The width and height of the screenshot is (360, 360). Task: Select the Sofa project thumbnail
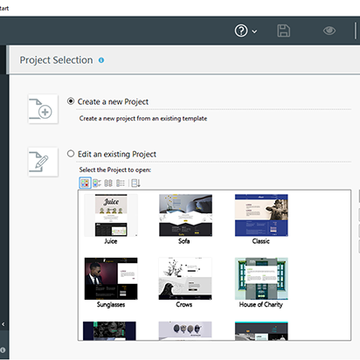click(x=186, y=215)
